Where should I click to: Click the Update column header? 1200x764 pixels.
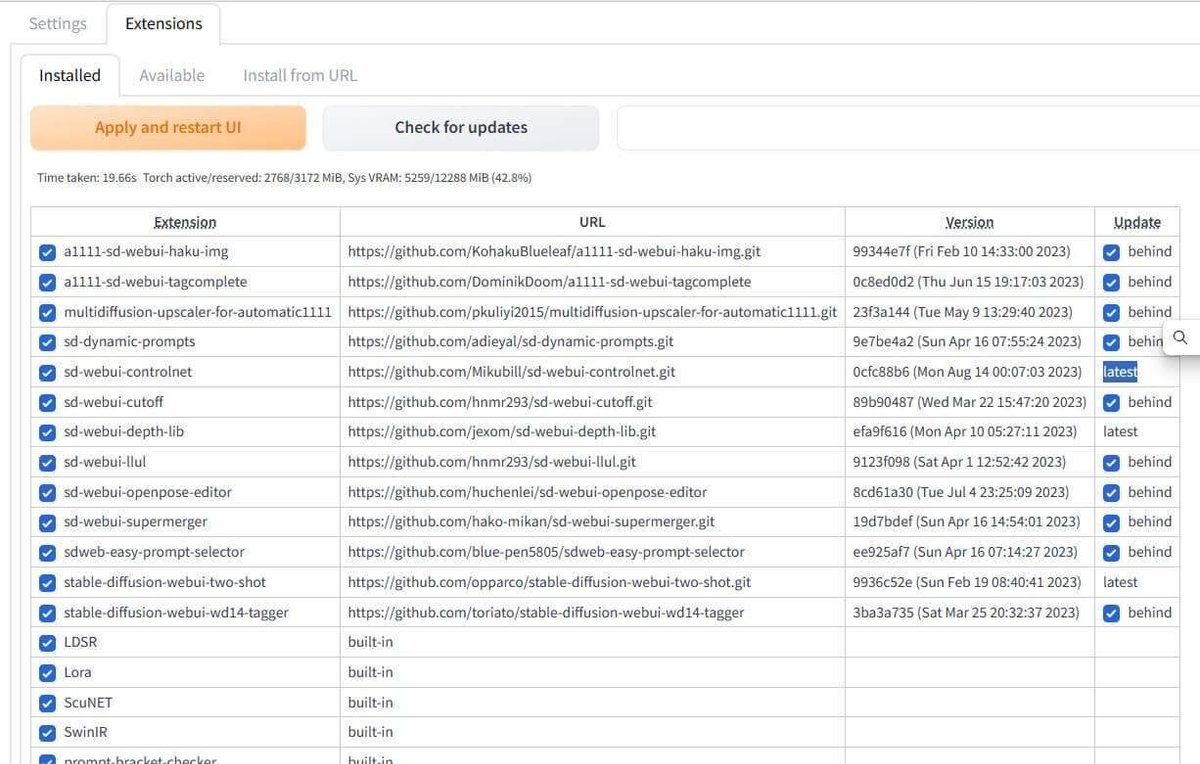point(1137,222)
